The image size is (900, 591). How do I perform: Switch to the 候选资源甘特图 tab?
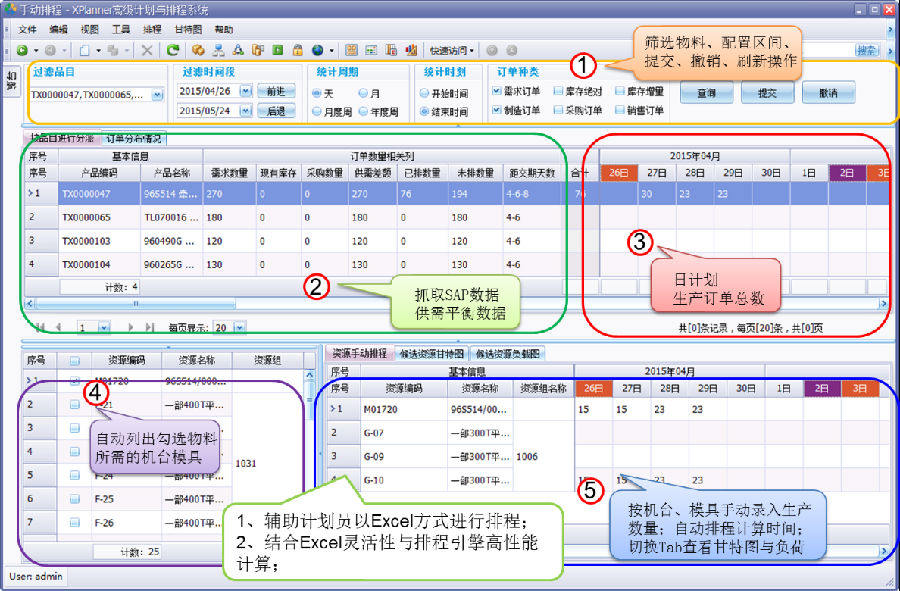(430, 354)
